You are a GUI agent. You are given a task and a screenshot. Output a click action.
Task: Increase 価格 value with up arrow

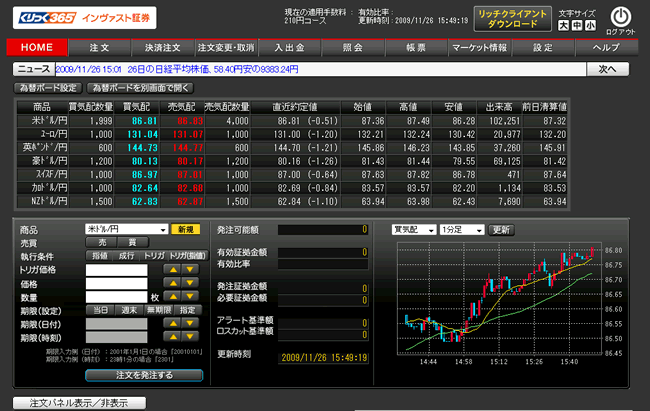point(173,283)
